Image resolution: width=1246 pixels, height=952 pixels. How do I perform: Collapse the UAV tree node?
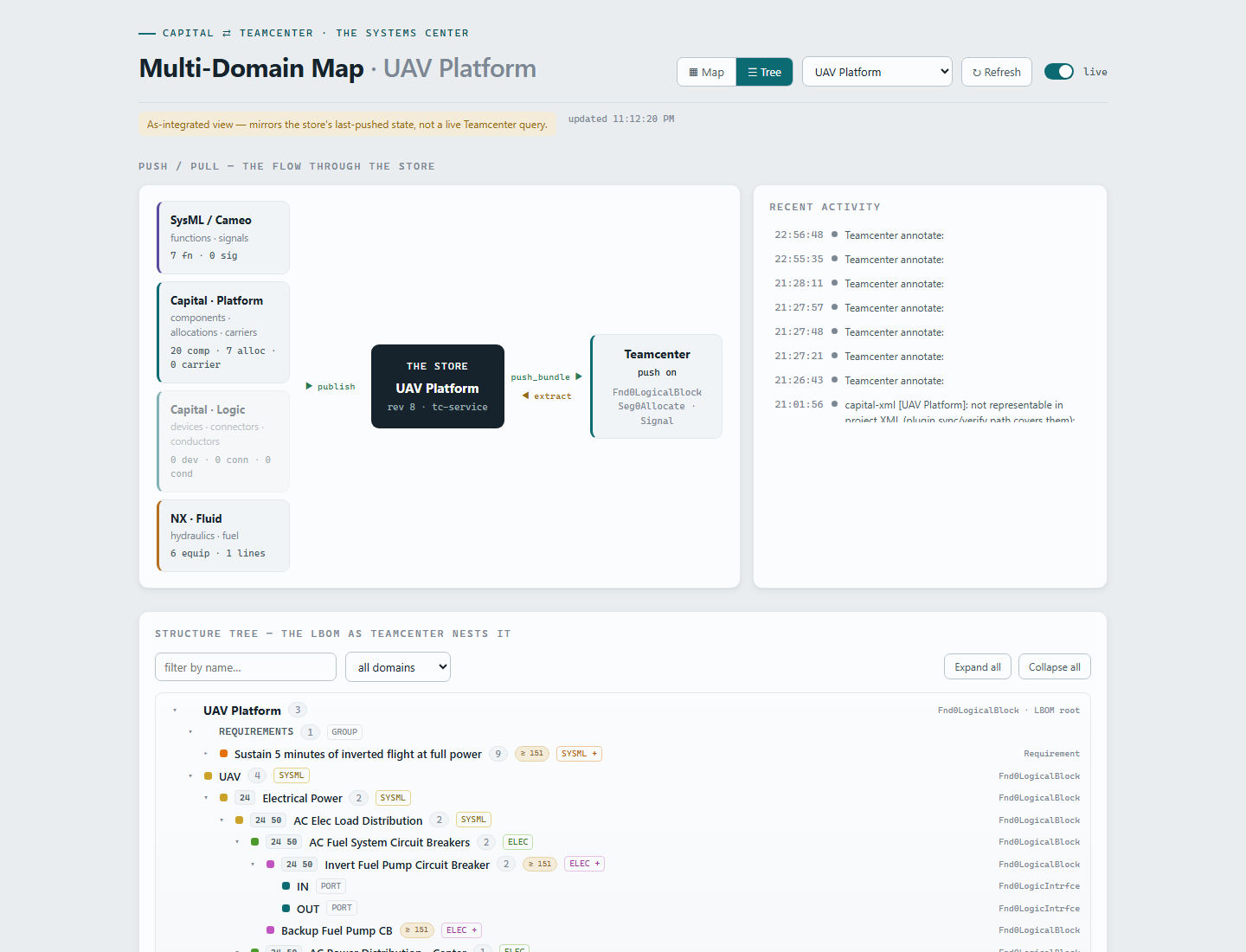coord(190,776)
